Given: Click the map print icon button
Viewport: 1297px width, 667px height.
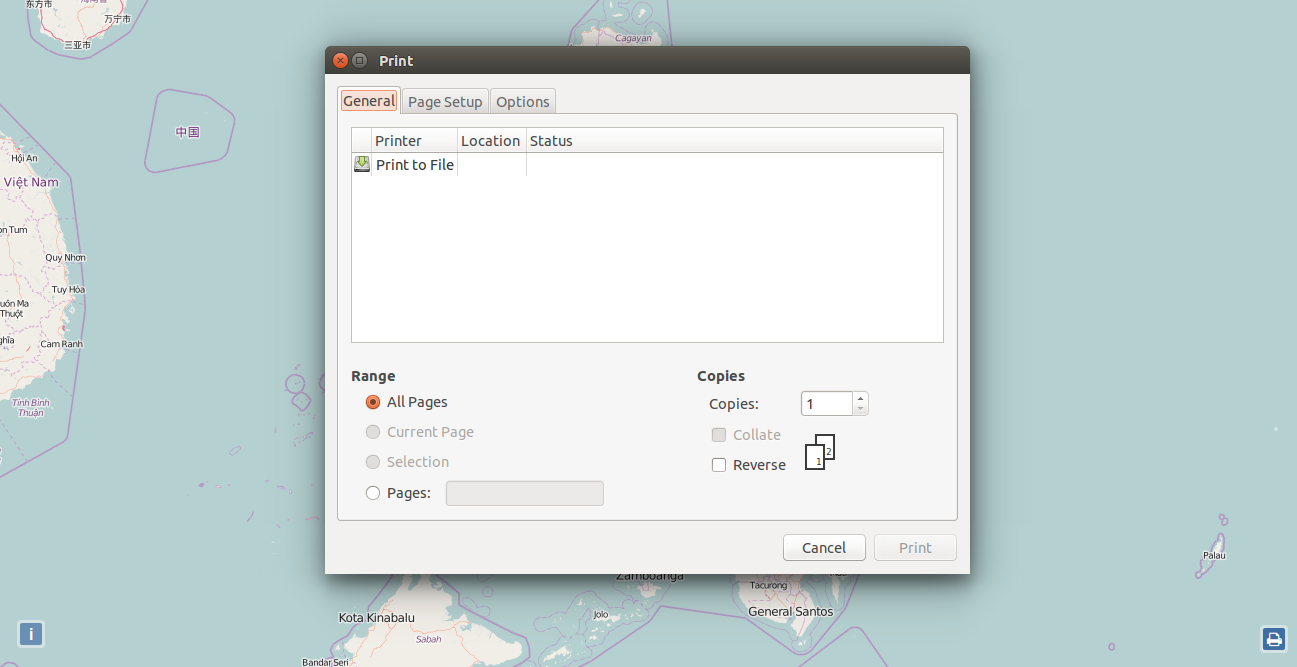Looking at the screenshot, I should click(x=1273, y=639).
